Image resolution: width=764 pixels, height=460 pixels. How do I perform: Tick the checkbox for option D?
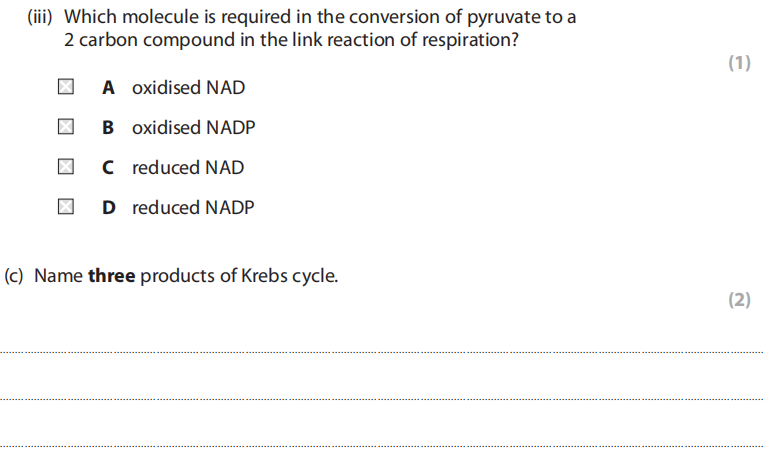pos(65,207)
